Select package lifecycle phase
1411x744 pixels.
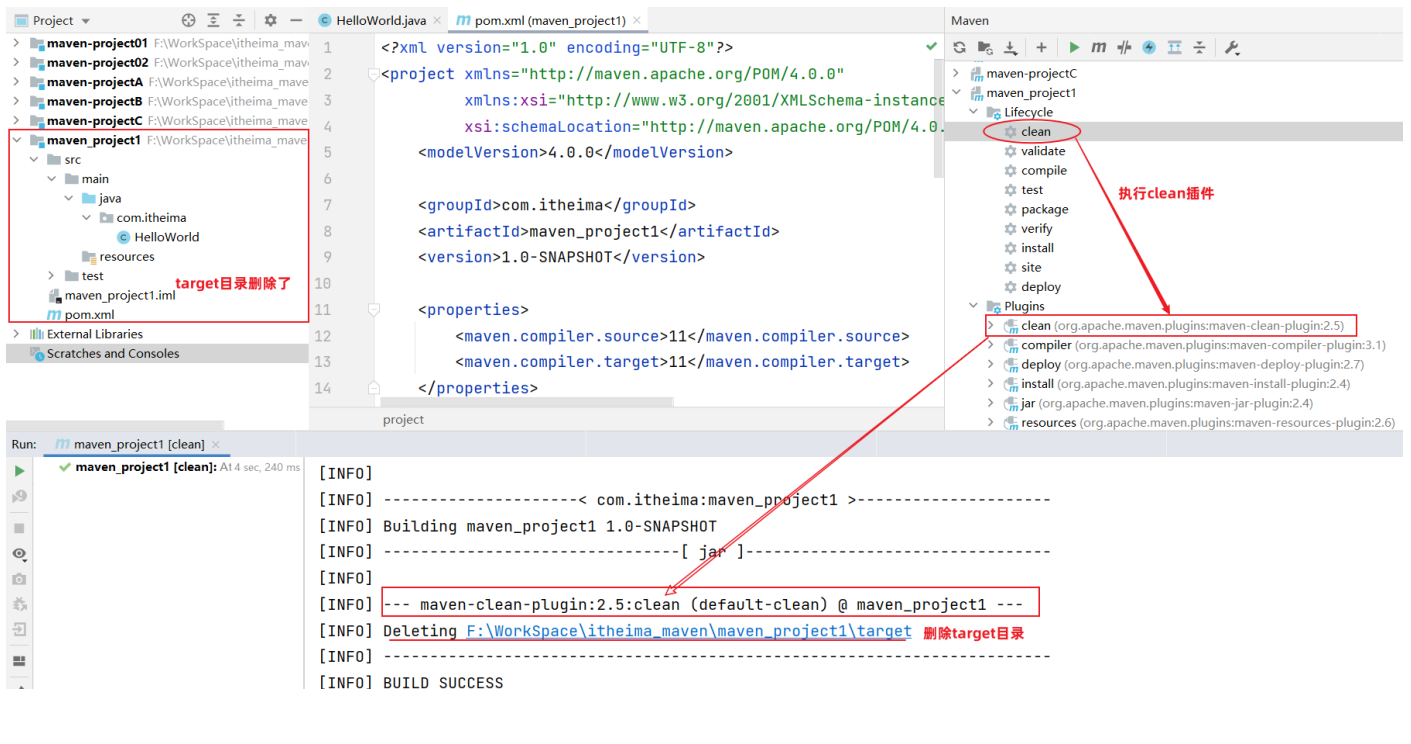click(1036, 210)
